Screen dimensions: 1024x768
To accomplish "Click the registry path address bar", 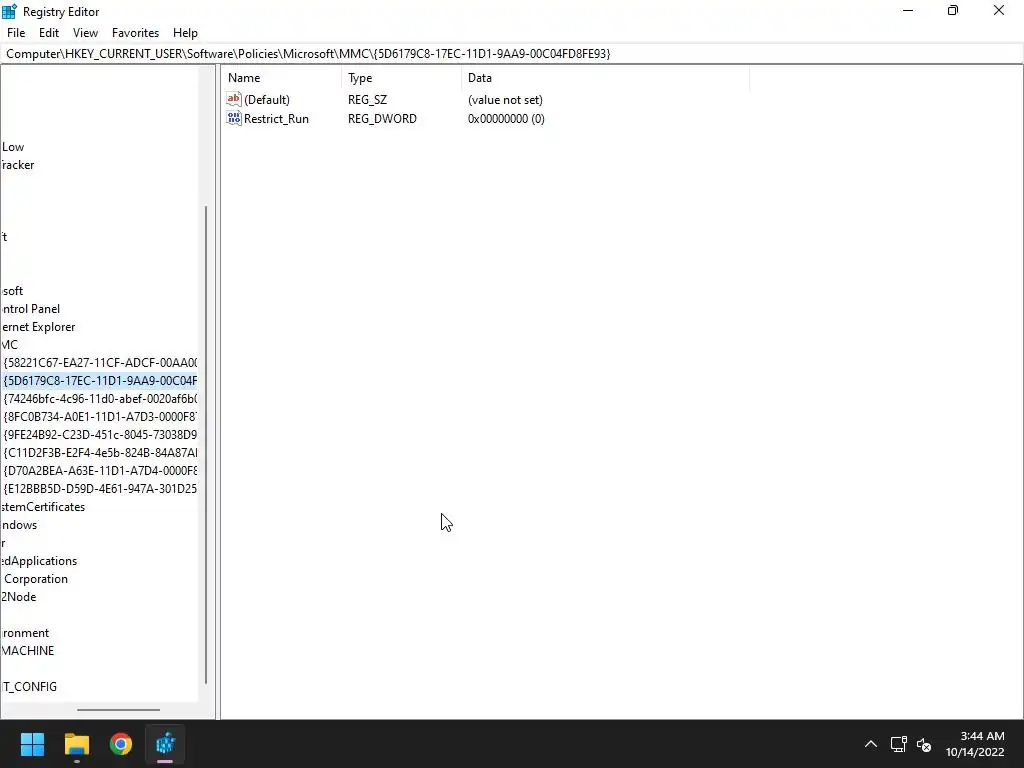I will [512, 54].
